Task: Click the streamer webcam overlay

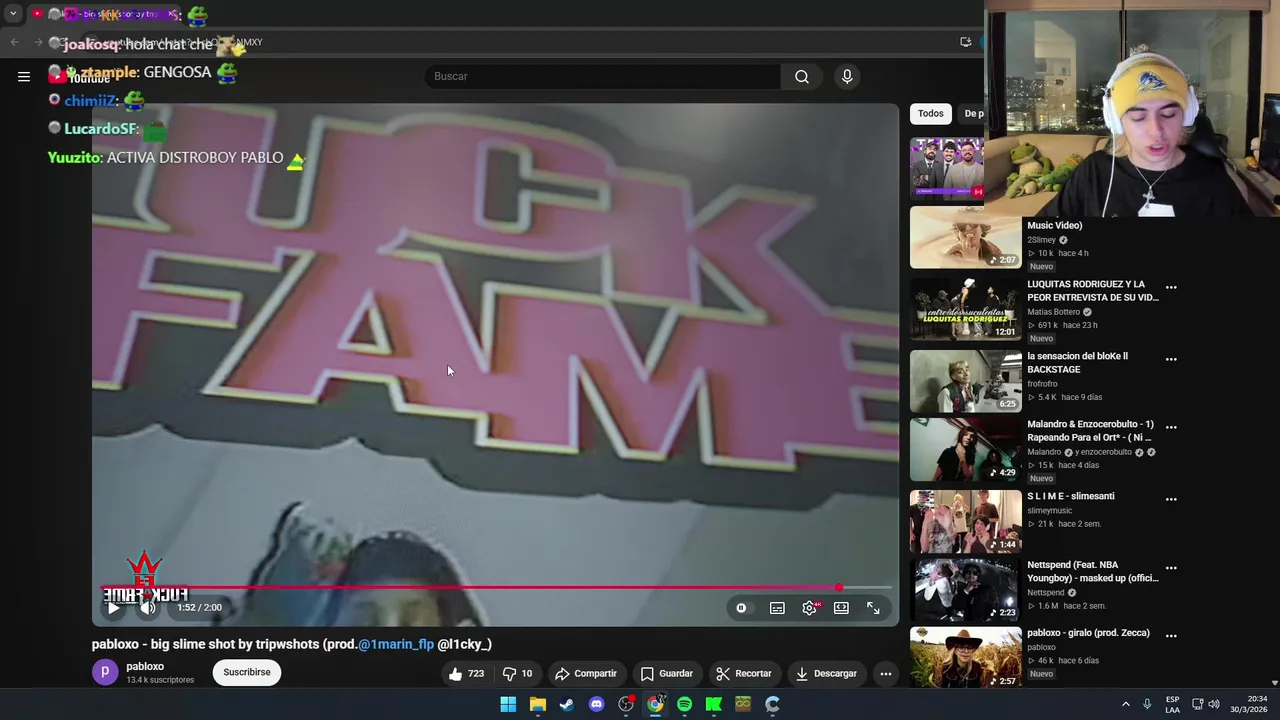Action: [x=1132, y=108]
